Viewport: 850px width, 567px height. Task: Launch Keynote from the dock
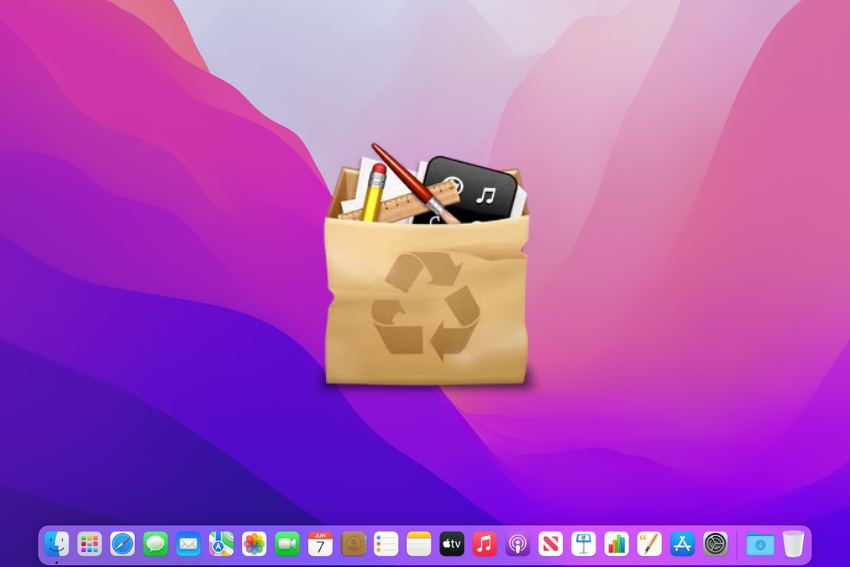[583, 544]
